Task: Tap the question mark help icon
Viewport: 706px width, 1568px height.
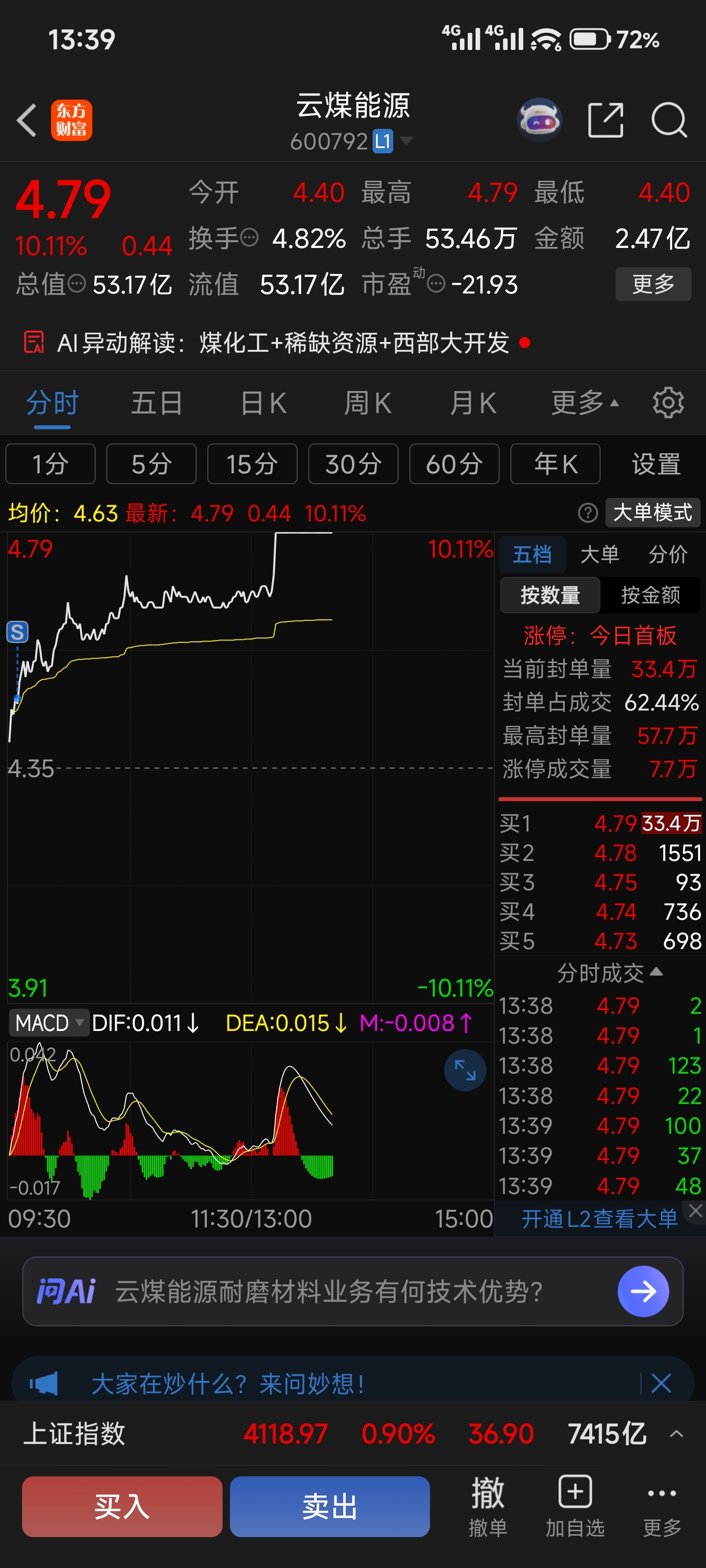Action: click(587, 513)
